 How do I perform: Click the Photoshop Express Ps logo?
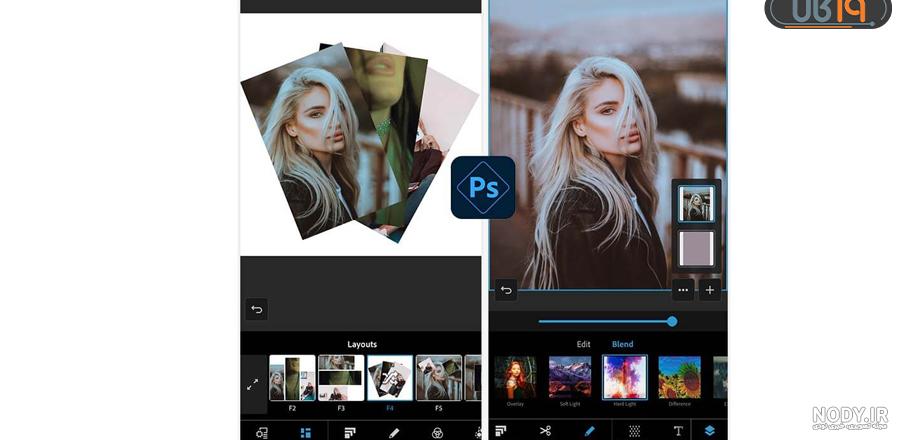pyautogui.click(x=483, y=187)
